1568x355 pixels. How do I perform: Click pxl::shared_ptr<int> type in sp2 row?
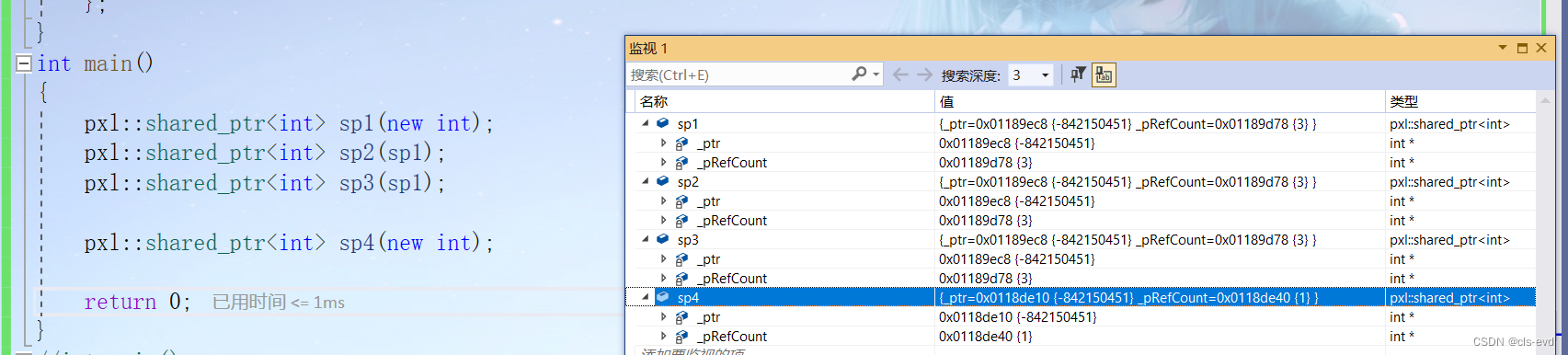point(1449,181)
